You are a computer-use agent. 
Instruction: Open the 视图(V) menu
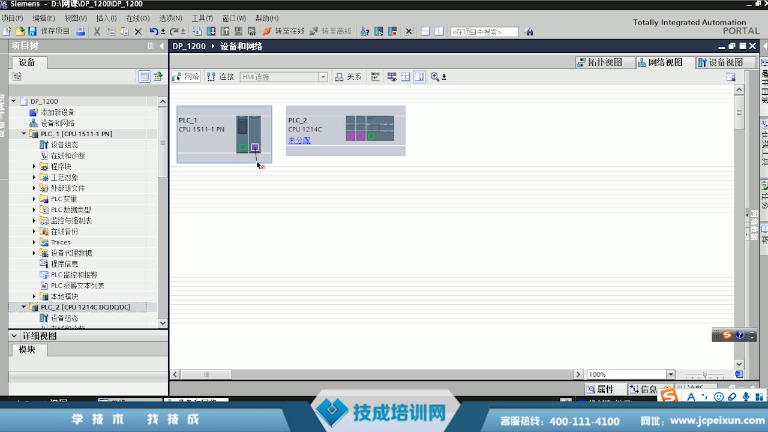[x=76, y=18]
